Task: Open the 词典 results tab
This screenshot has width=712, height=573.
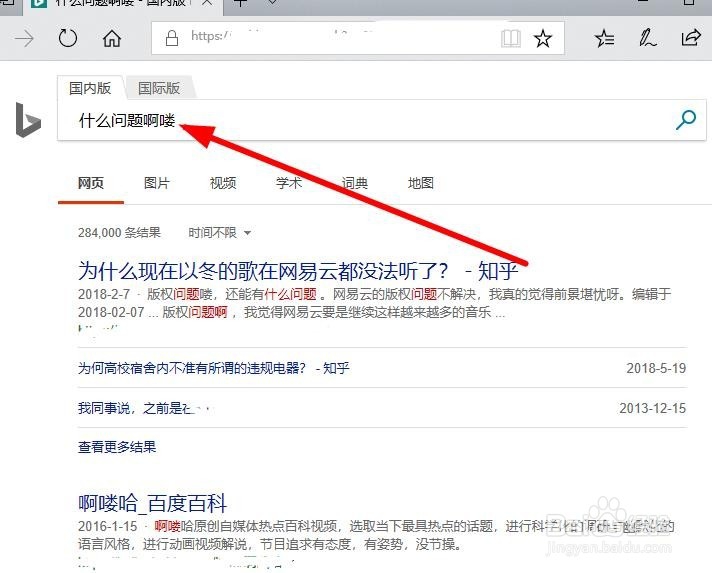Action: point(355,183)
